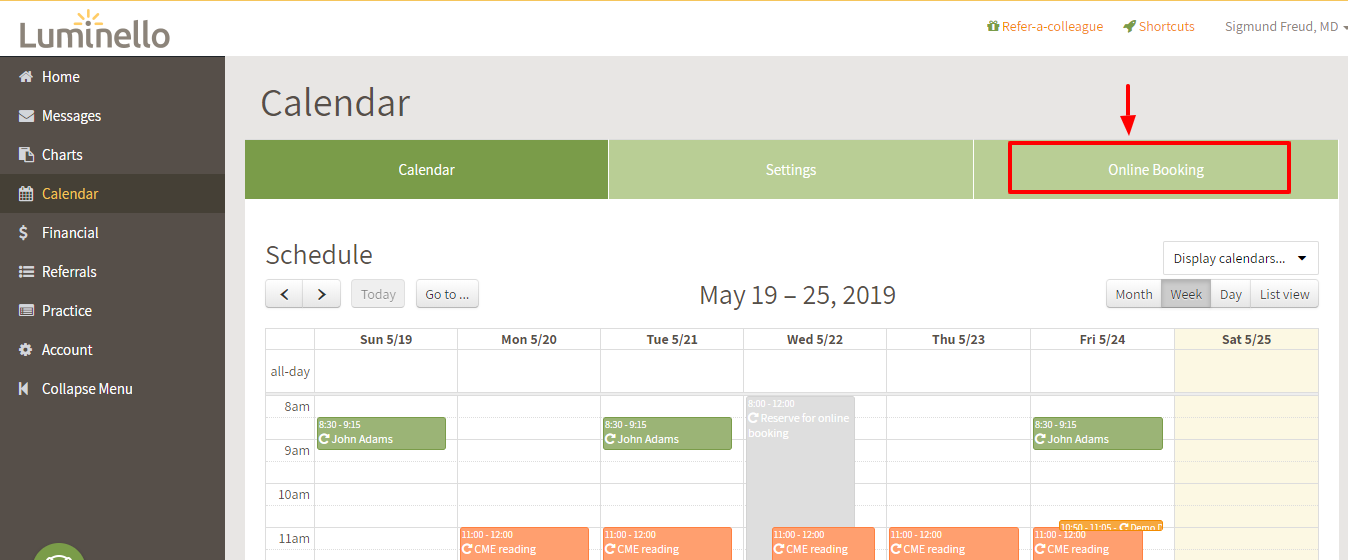Open the Home page label

pos(61,77)
